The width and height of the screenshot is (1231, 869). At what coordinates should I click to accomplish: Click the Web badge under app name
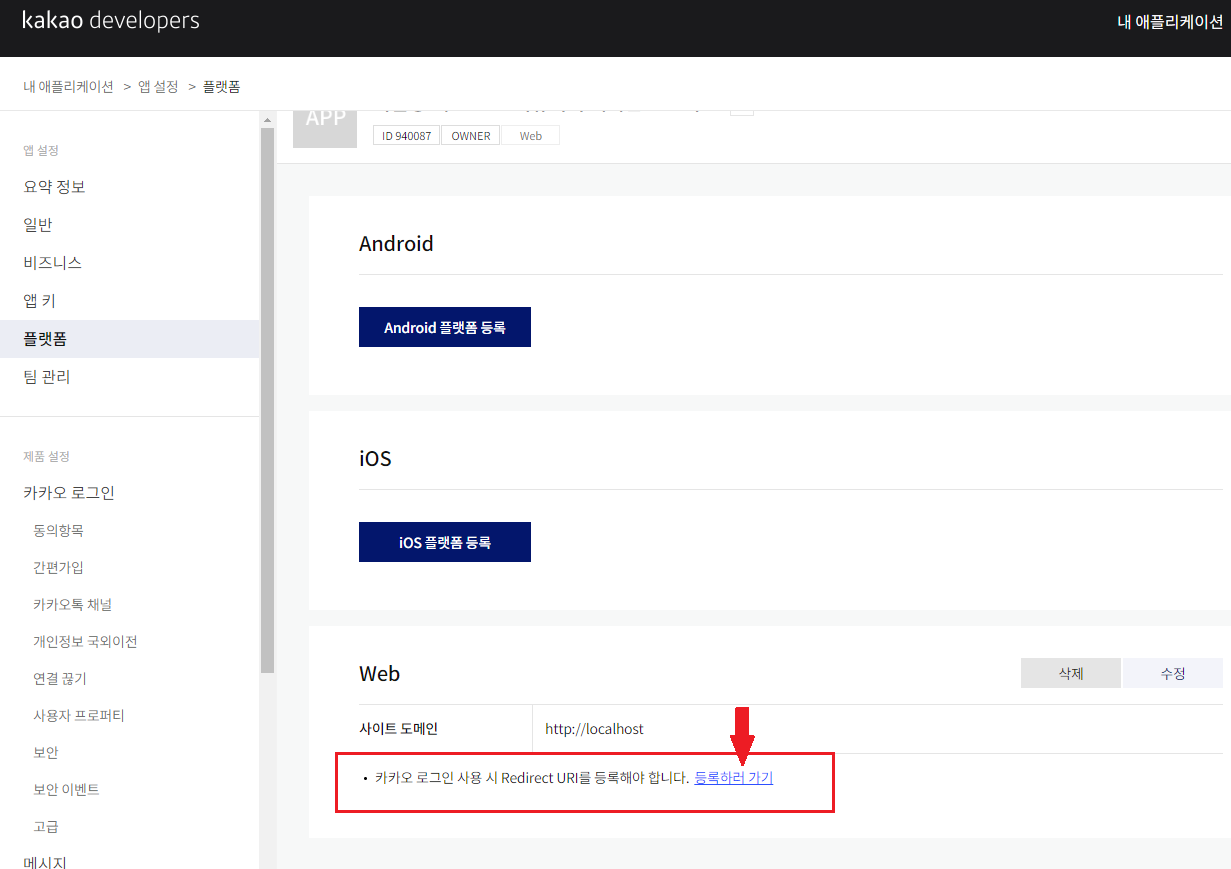[x=531, y=136]
